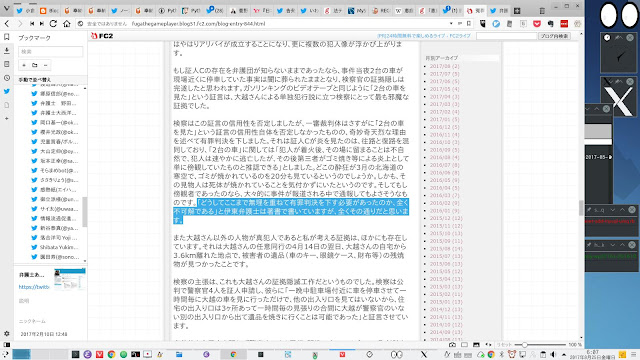Screen dimensions: 640x360
Task: Switch to the orange Blogger tab
Action: pyautogui.click(x=49, y=11)
